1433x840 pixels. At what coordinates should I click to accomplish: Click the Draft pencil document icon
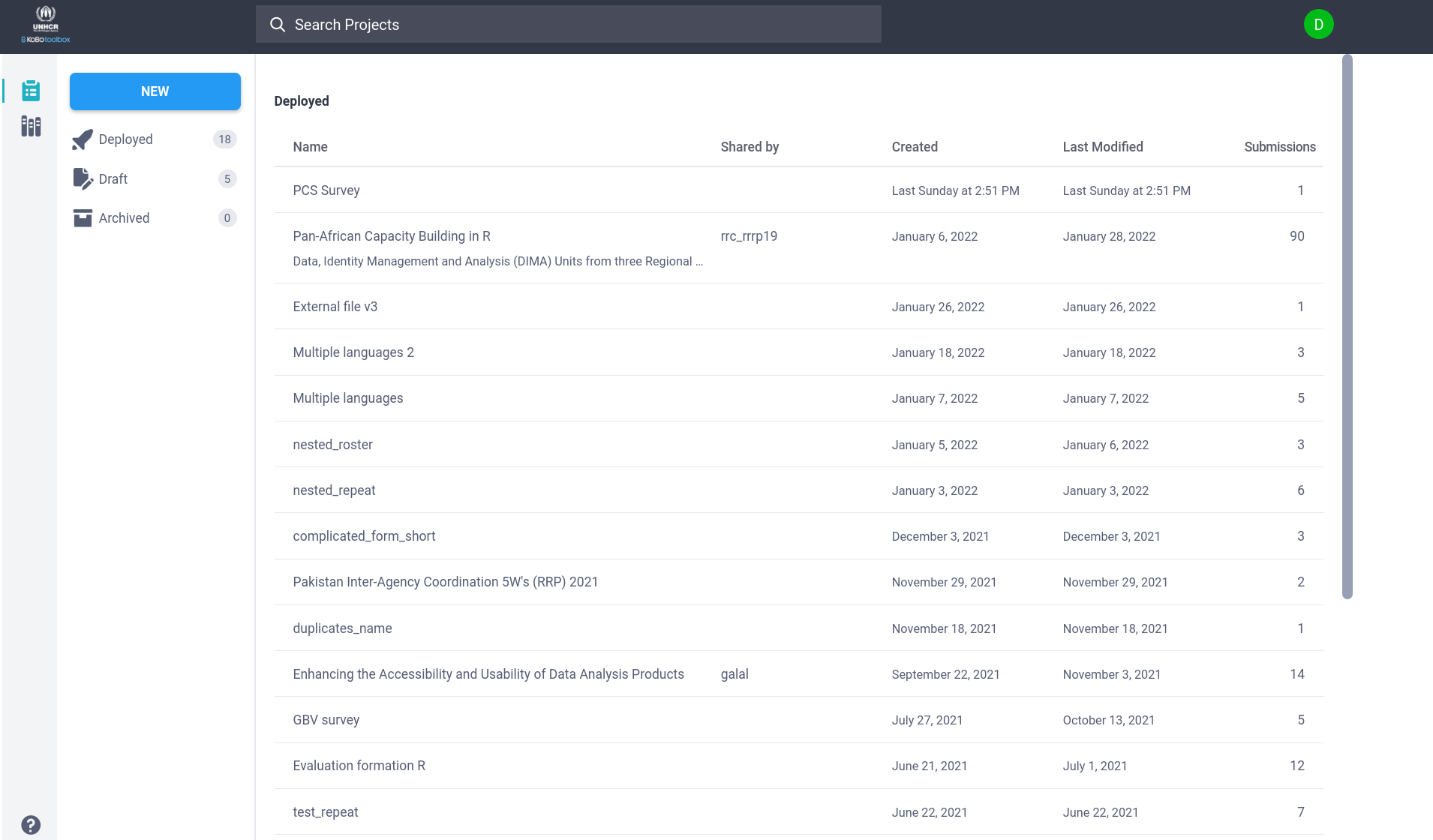click(x=83, y=179)
